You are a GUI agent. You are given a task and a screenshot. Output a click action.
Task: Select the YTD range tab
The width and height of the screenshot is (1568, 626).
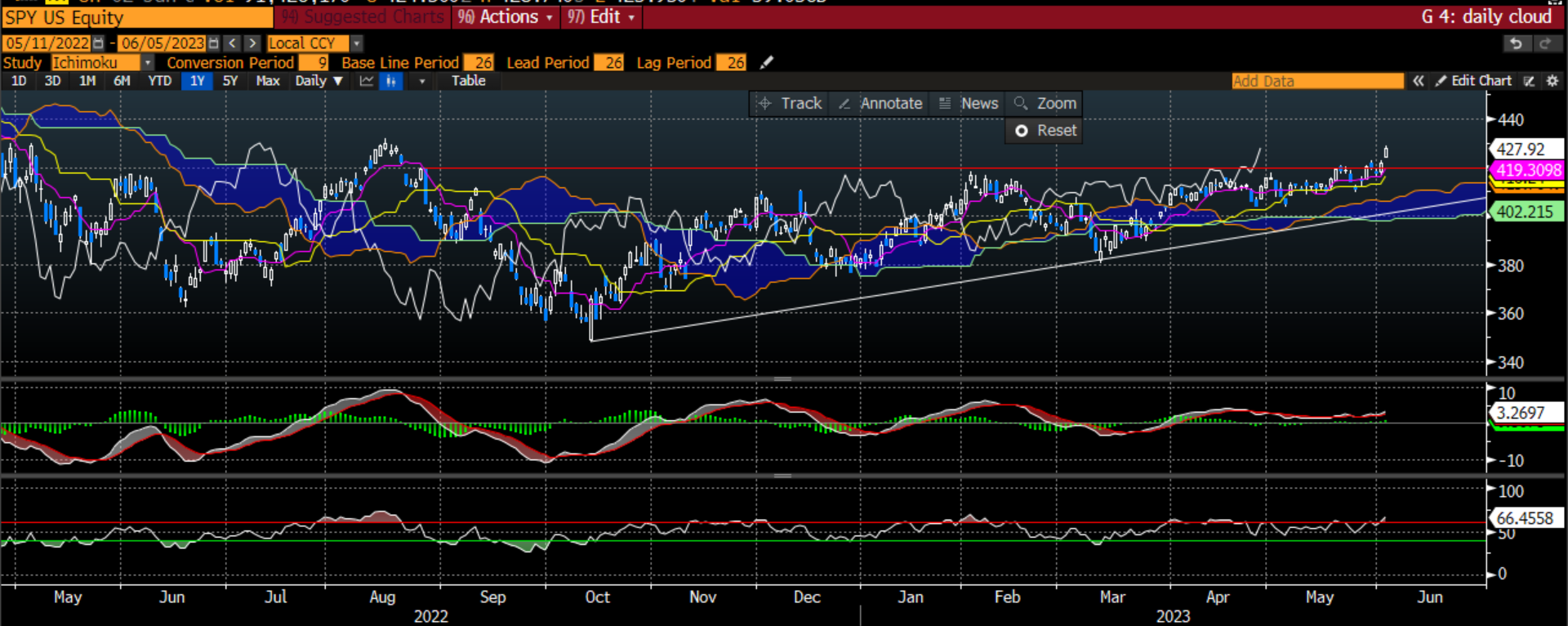point(160,81)
